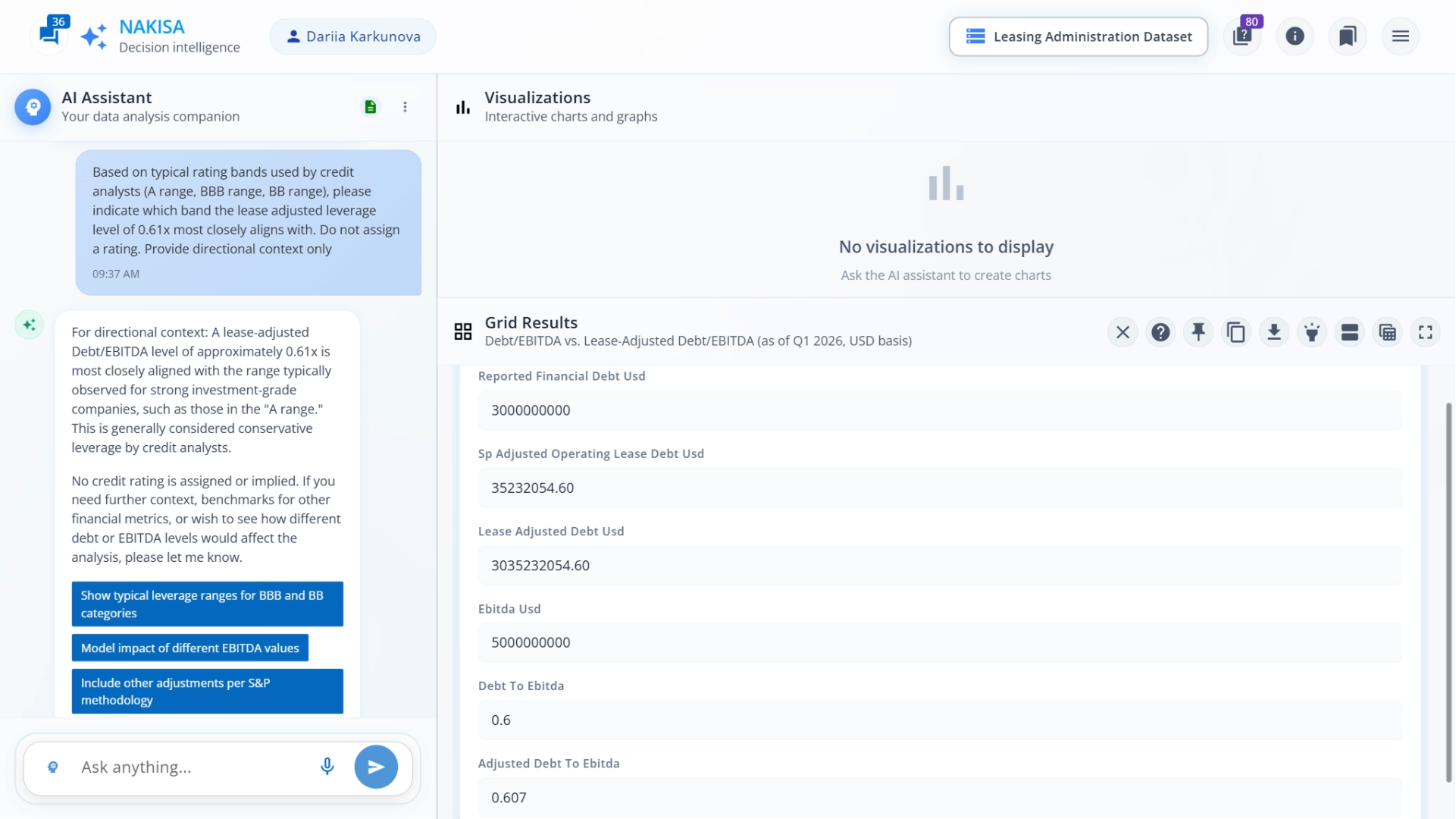Screen dimensions: 1456x819
Task: Pin the Grid Results panel
Action: (x=1198, y=332)
